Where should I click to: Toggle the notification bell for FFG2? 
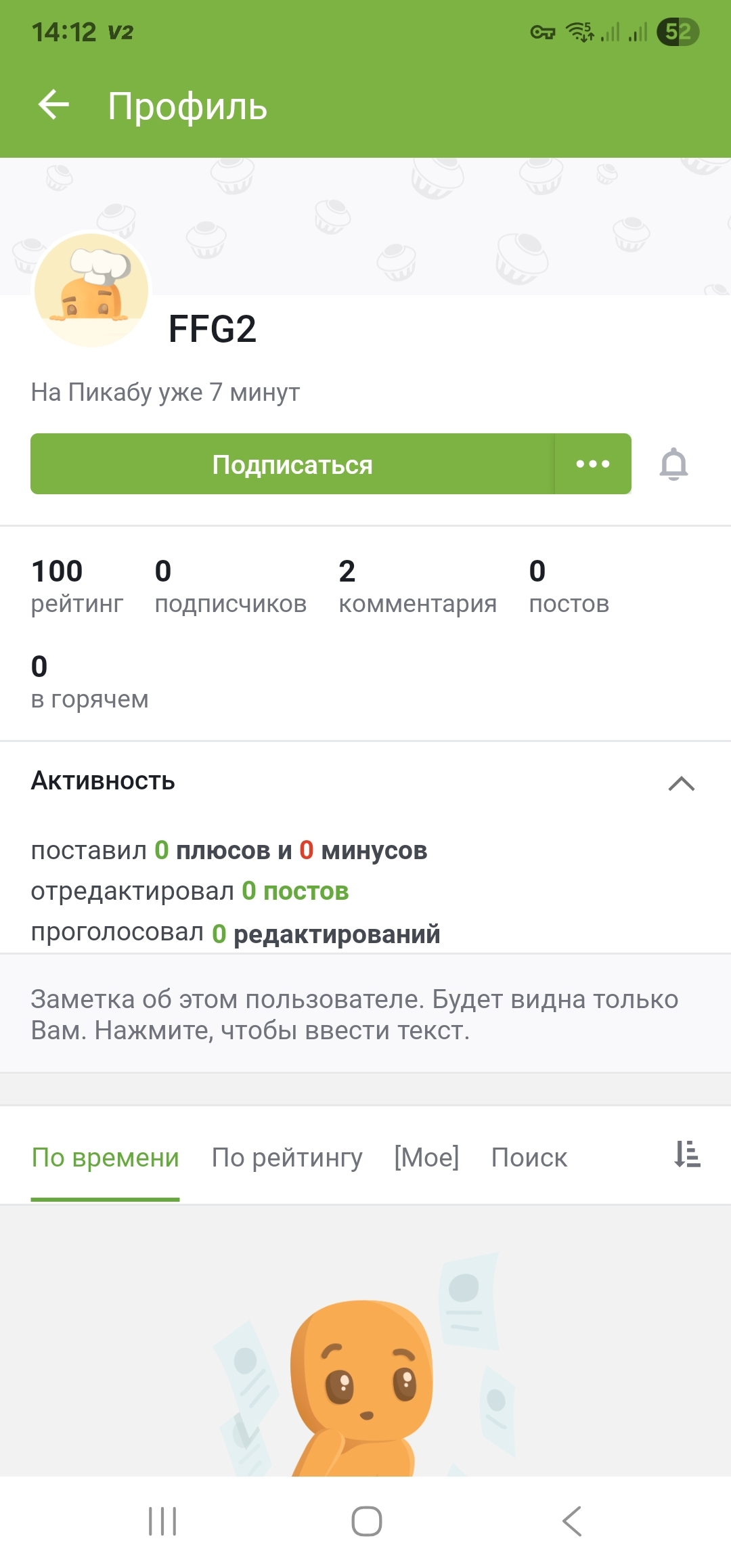(x=673, y=464)
